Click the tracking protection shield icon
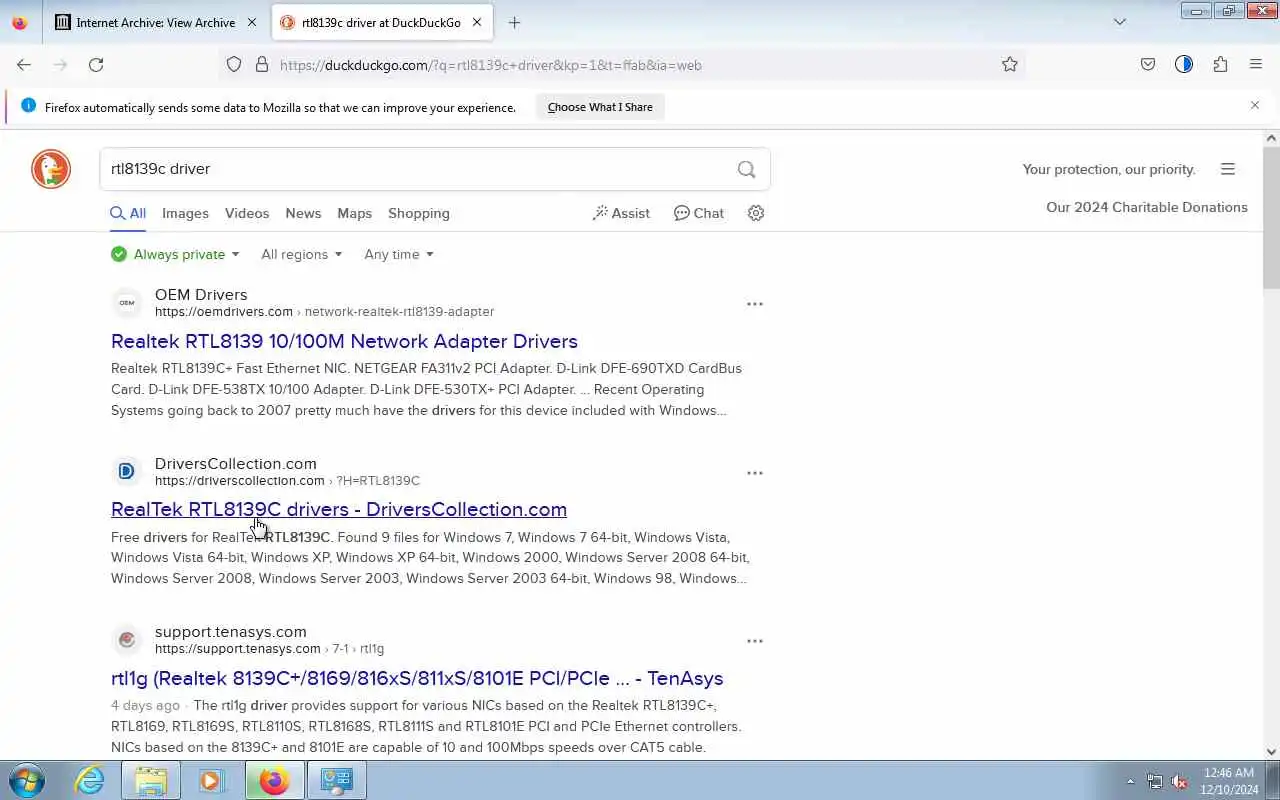 click(x=234, y=65)
